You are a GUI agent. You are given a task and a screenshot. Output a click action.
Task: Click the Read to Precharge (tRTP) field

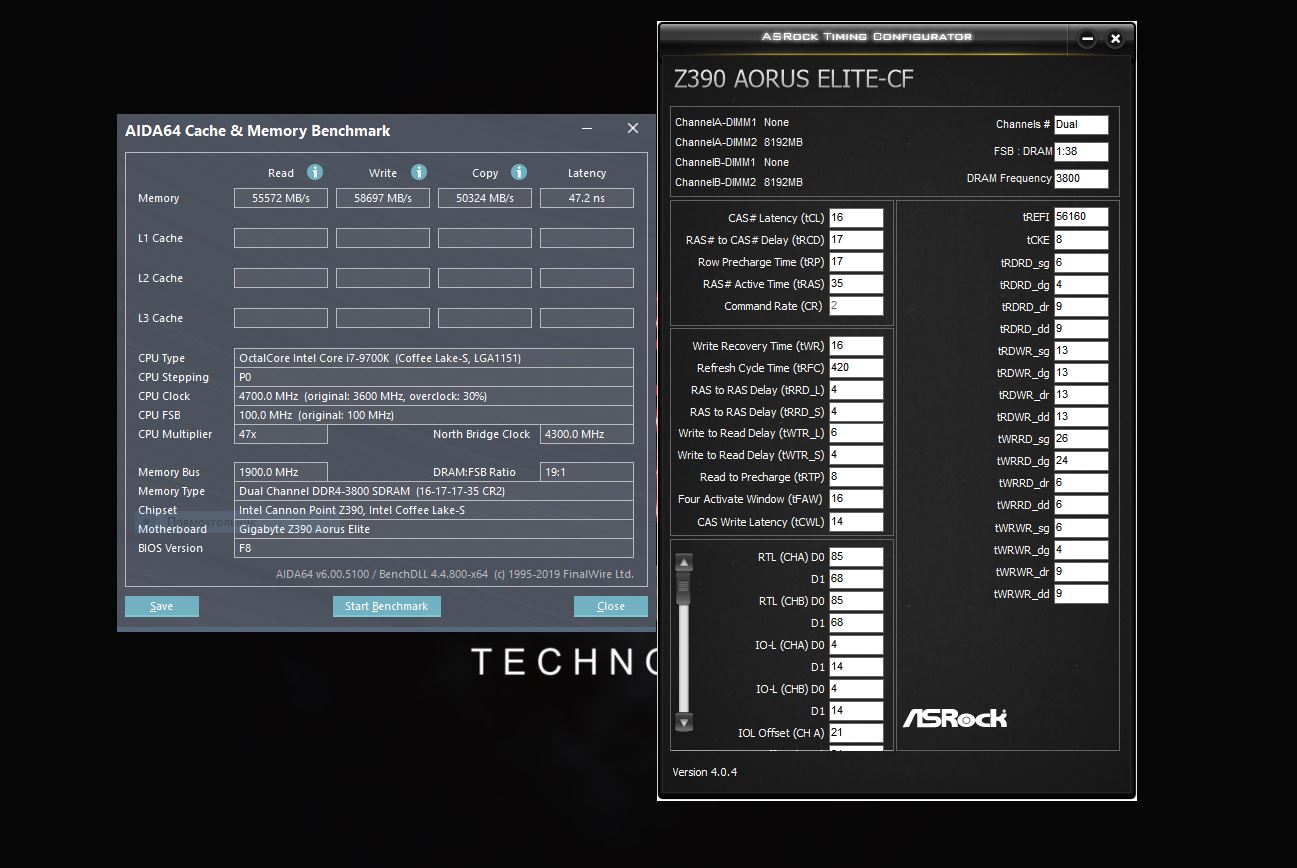coord(856,477)
